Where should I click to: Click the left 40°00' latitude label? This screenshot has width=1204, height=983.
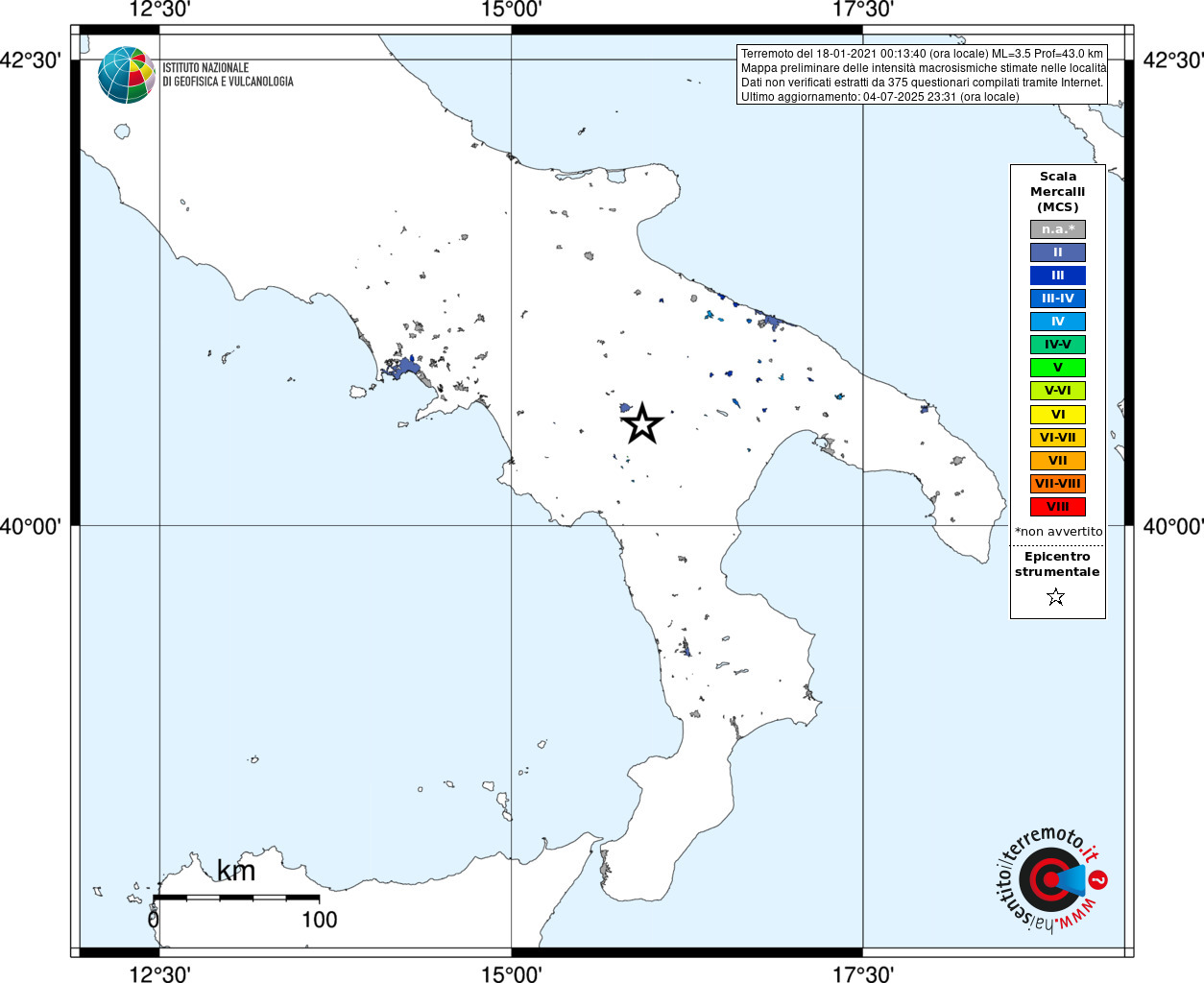pos(31,526)
